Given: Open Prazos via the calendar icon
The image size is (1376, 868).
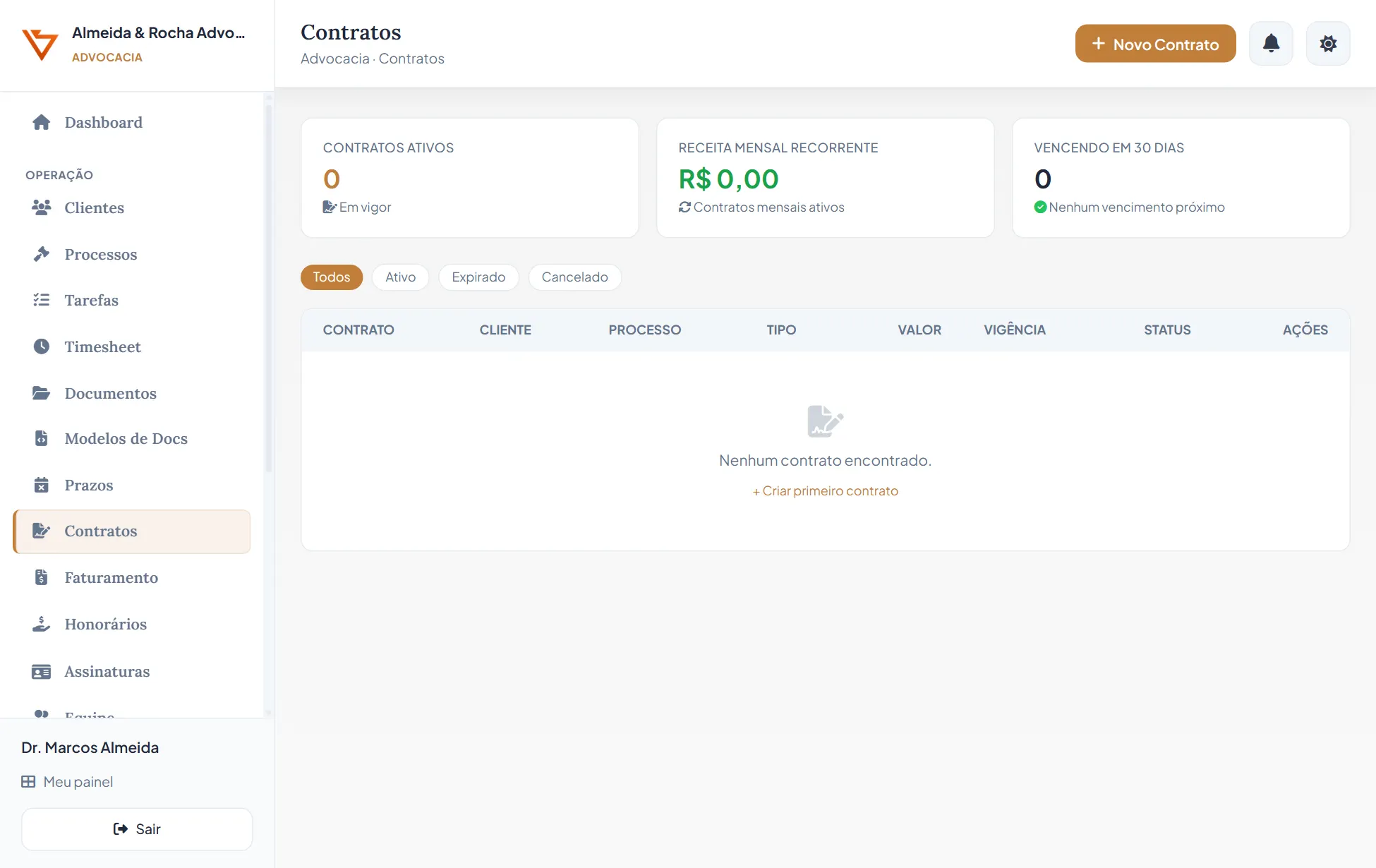Looking at the screenshot, I should (x=42, y=485).
